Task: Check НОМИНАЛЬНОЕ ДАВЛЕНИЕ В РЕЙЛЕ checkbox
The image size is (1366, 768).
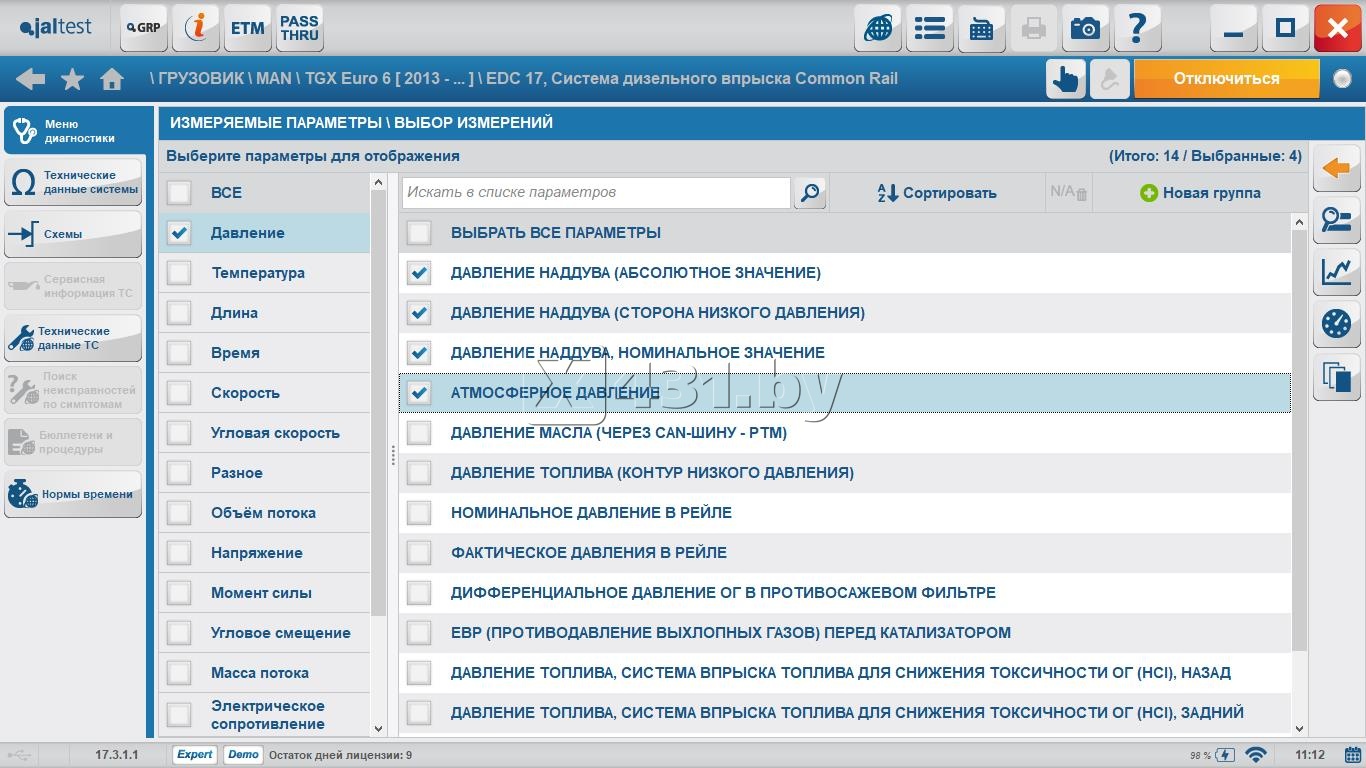Action: point(419,513)
